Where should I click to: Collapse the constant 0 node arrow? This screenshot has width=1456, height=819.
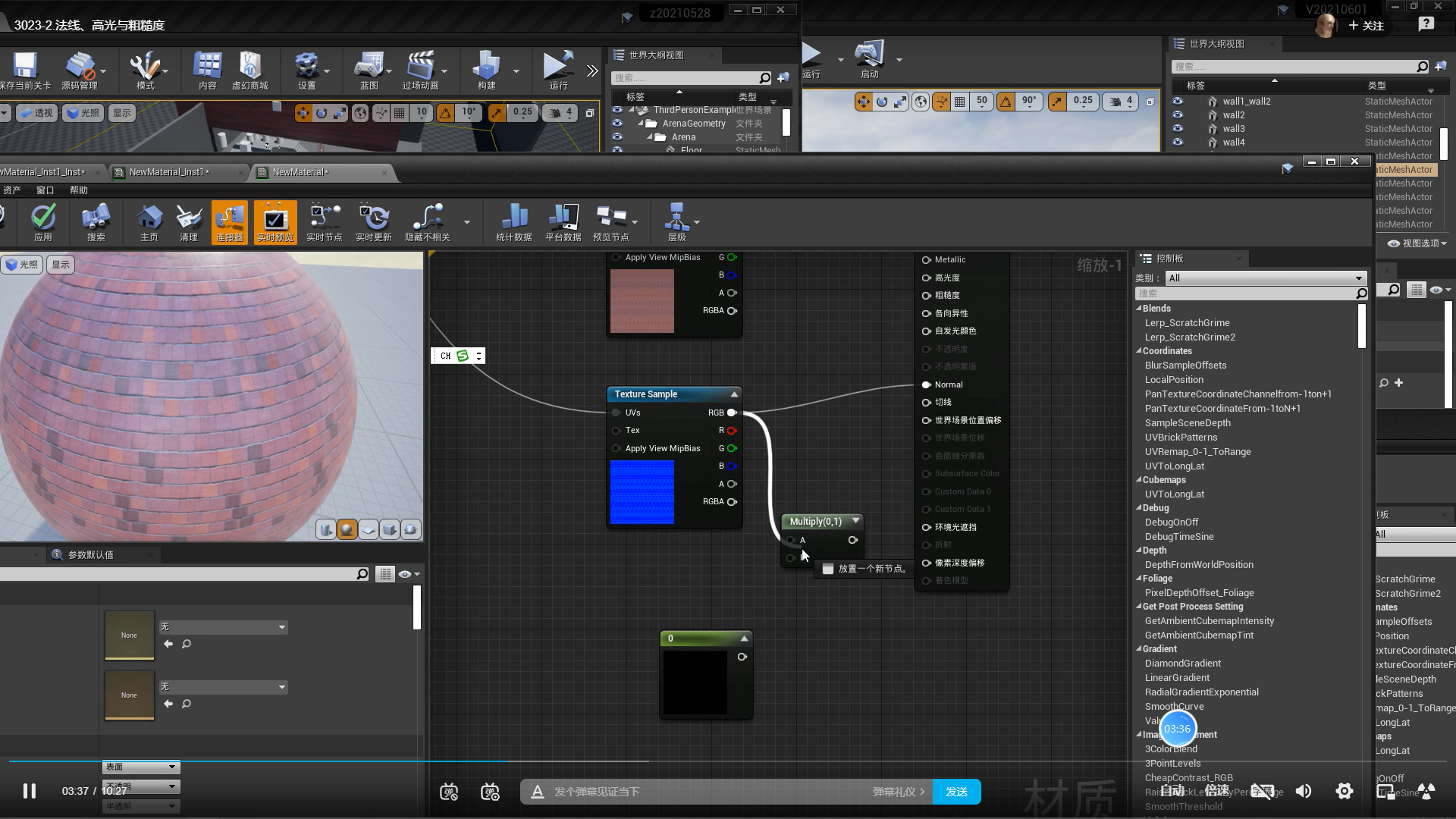(744, 638)
